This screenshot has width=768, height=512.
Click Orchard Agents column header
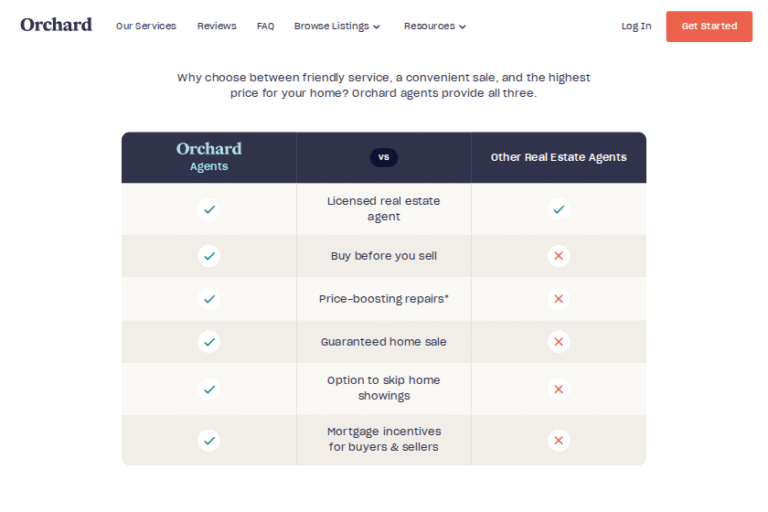[x=209, y=157]
